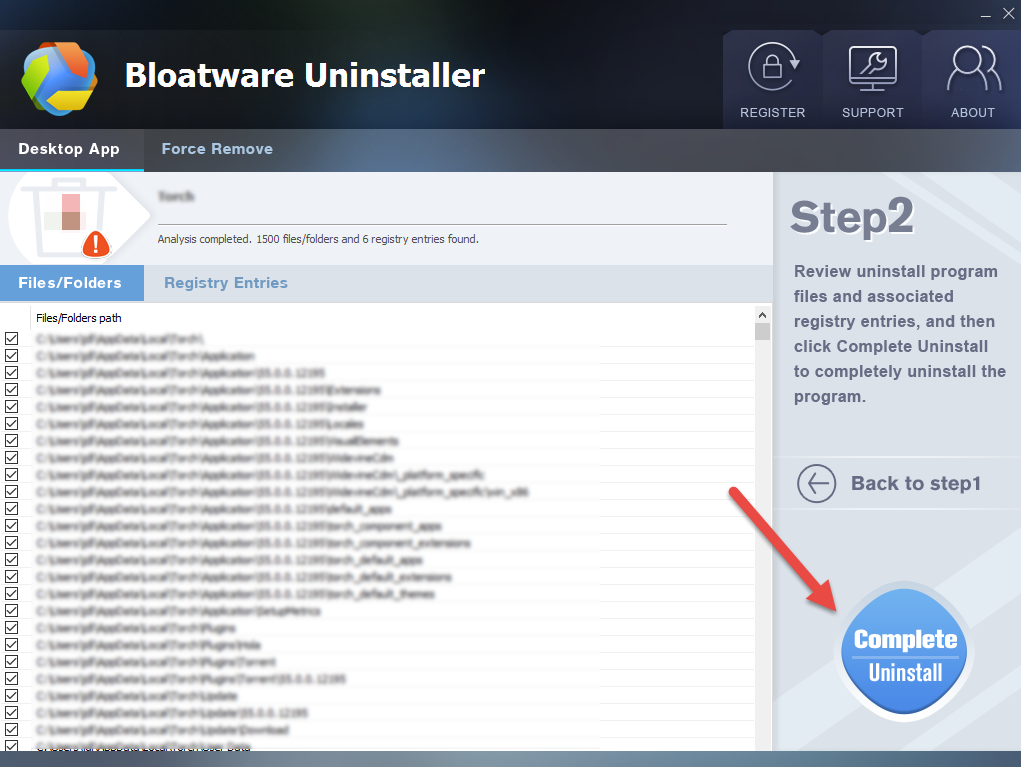
Task: Select the Plugins\Torrent folder path row
Action: [156, 662]
